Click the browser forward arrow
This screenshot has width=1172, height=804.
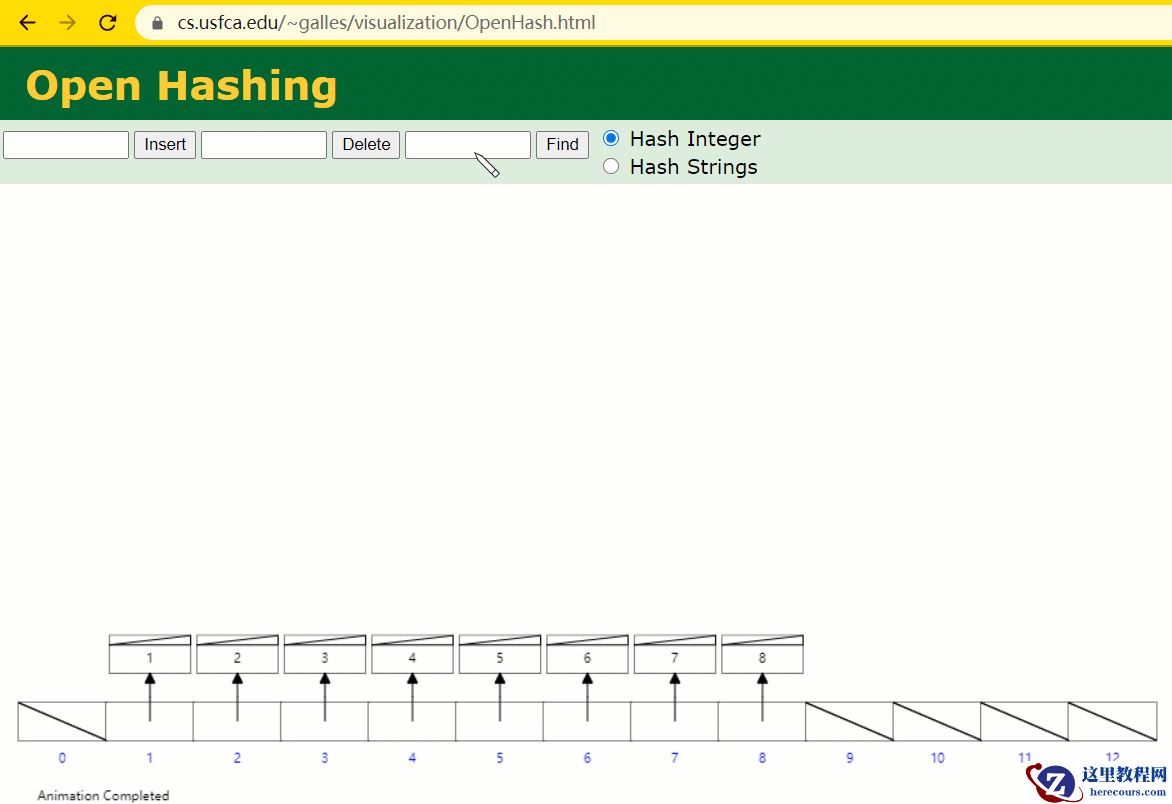click(x=67, y=22)
